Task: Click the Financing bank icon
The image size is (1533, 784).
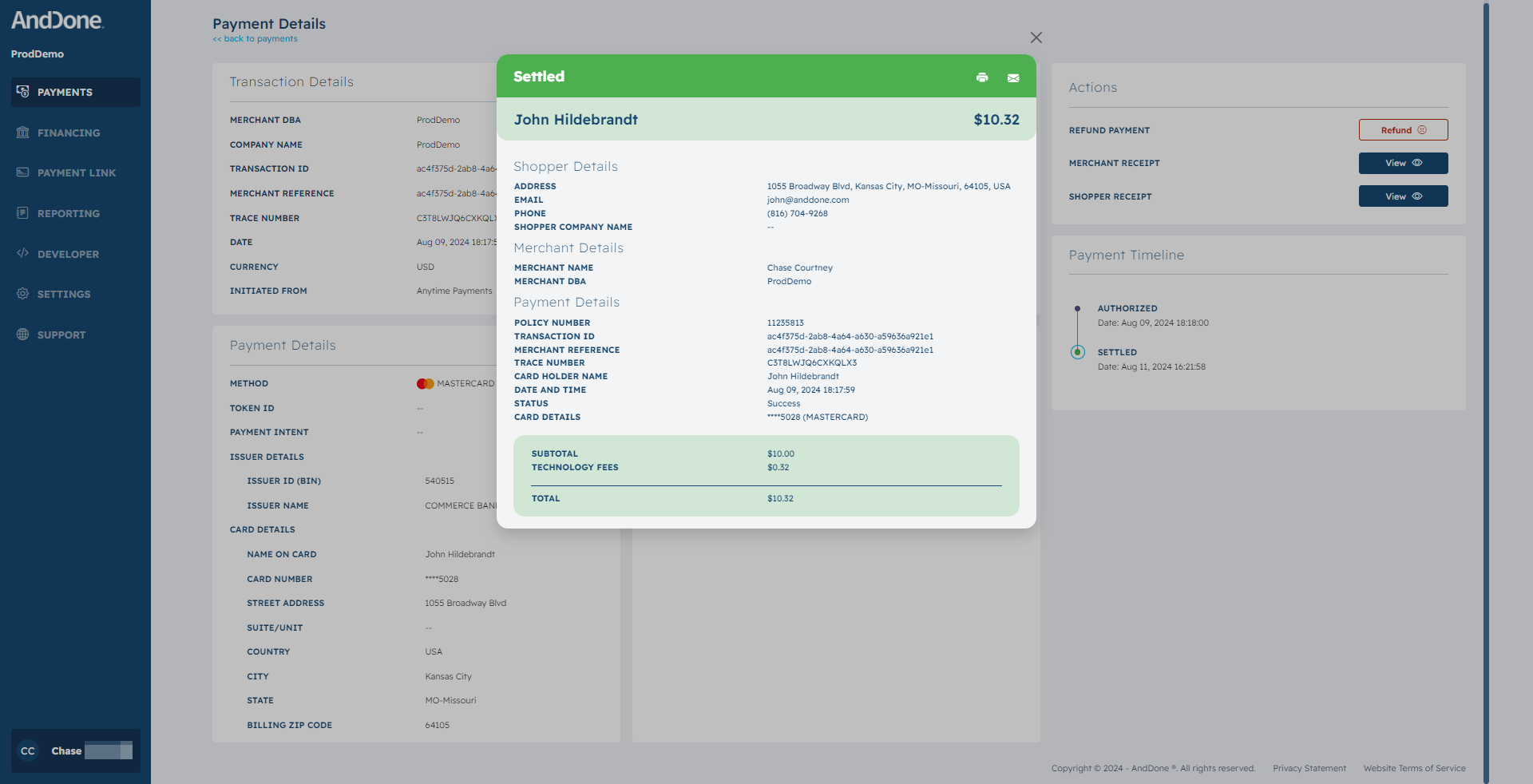Action: click(x=22, y=133)
